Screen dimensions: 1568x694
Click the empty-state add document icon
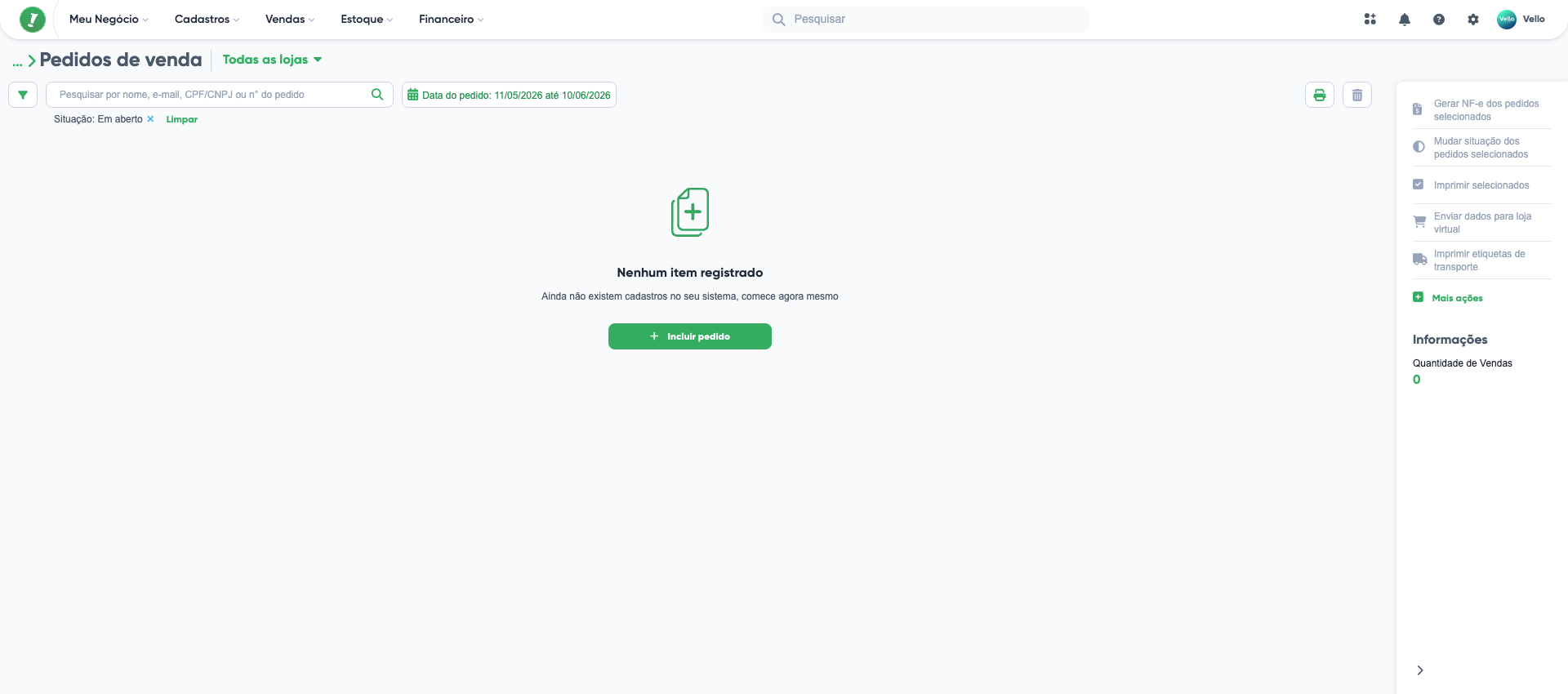tap(690, 212)
